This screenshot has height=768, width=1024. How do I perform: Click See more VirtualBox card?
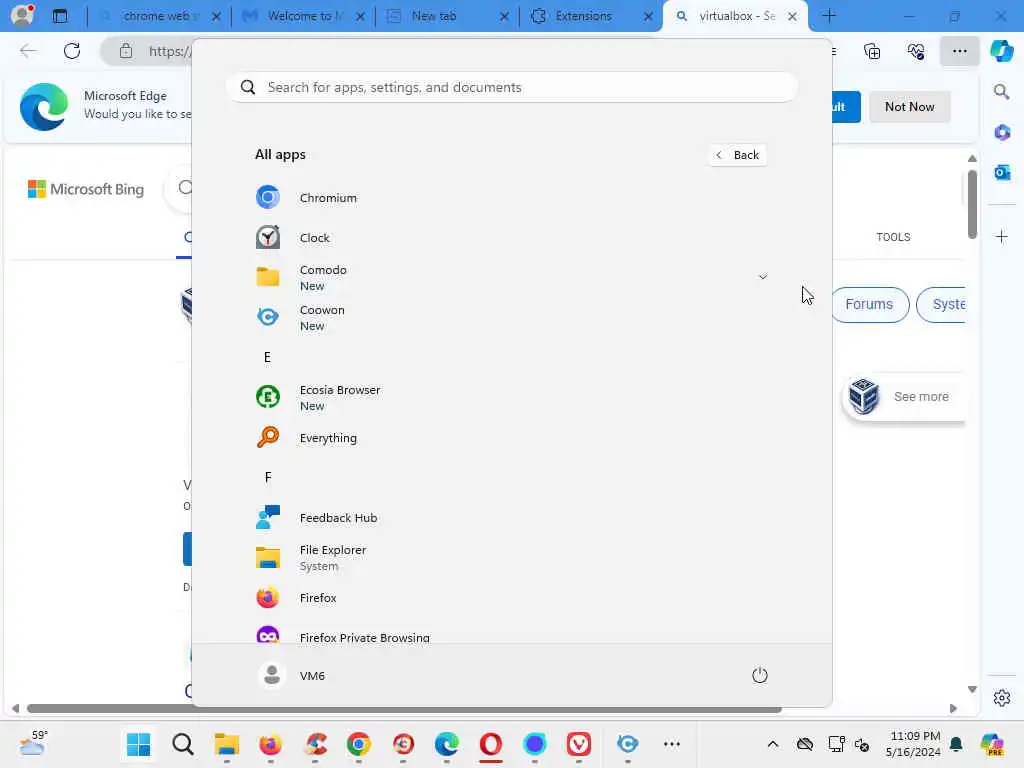coord(904,396)
